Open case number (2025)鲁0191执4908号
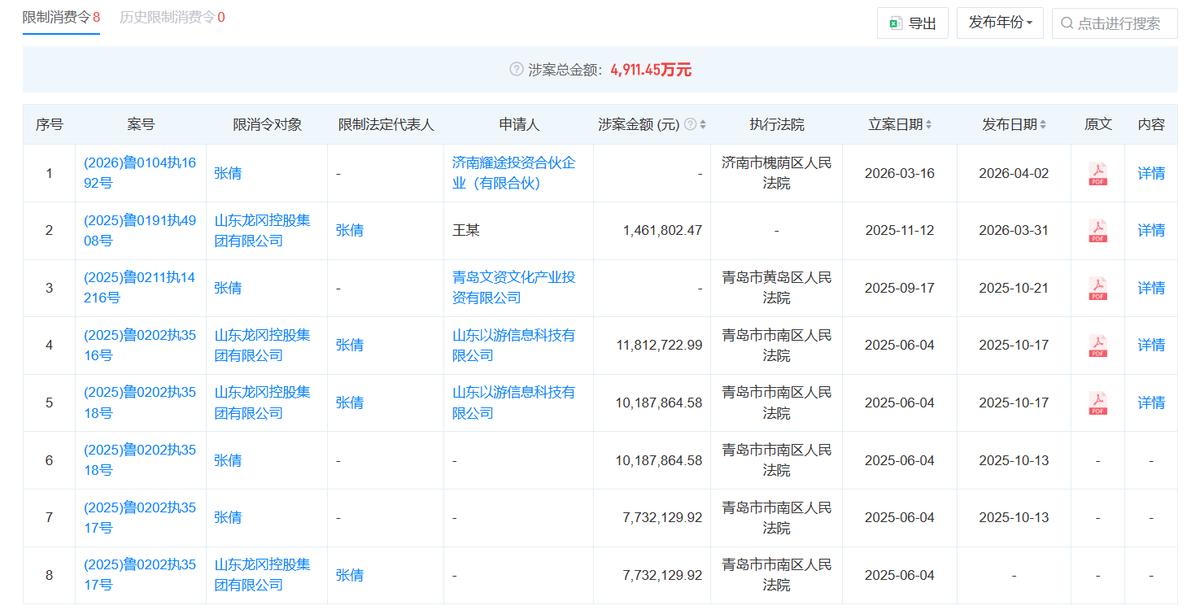This screenshot has height=613, width=1200. point(139,231)
